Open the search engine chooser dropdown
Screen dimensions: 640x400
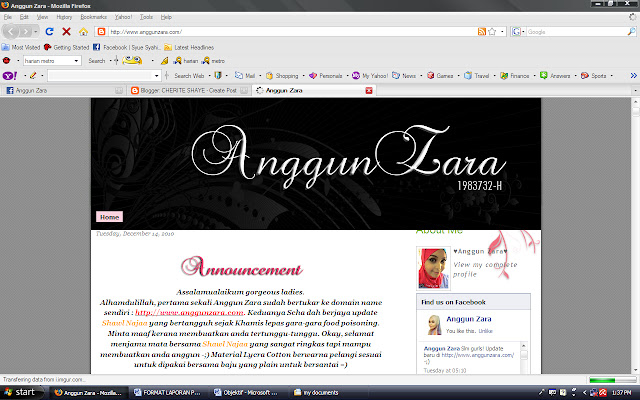[x=524, y=31]
